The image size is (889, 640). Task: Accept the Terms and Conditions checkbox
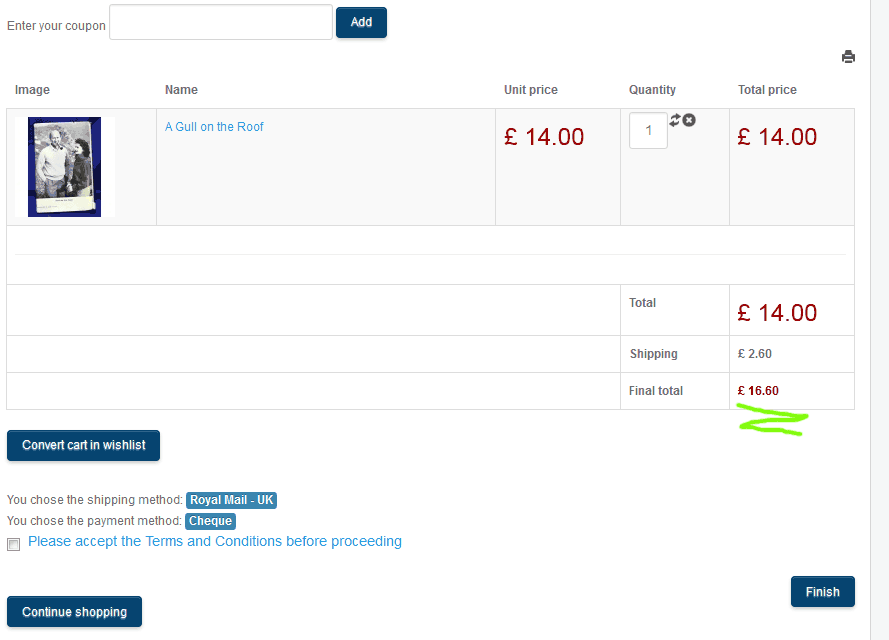pyautogui.click(x=13, y=544)
